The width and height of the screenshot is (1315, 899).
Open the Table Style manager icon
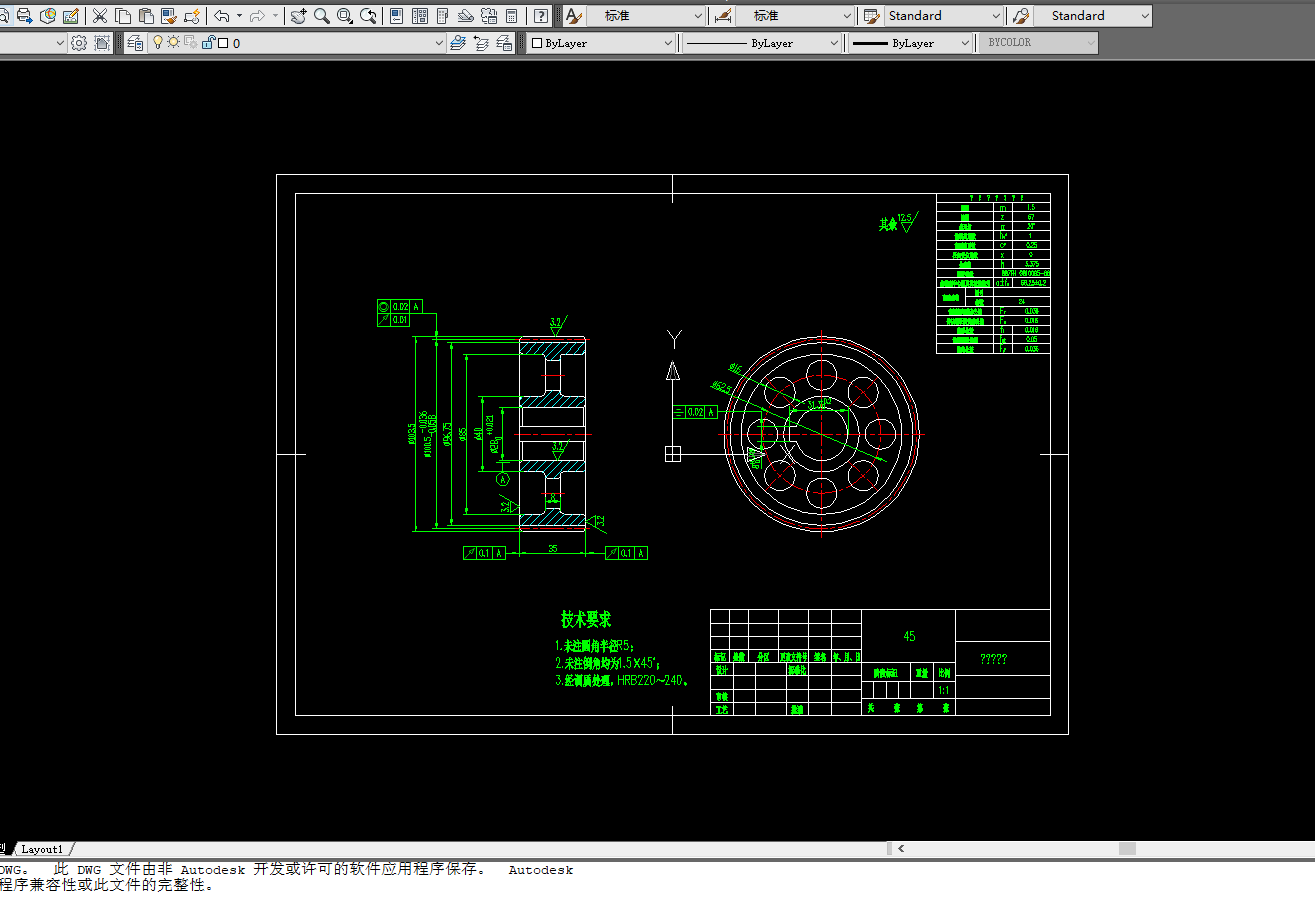(872, 16)
